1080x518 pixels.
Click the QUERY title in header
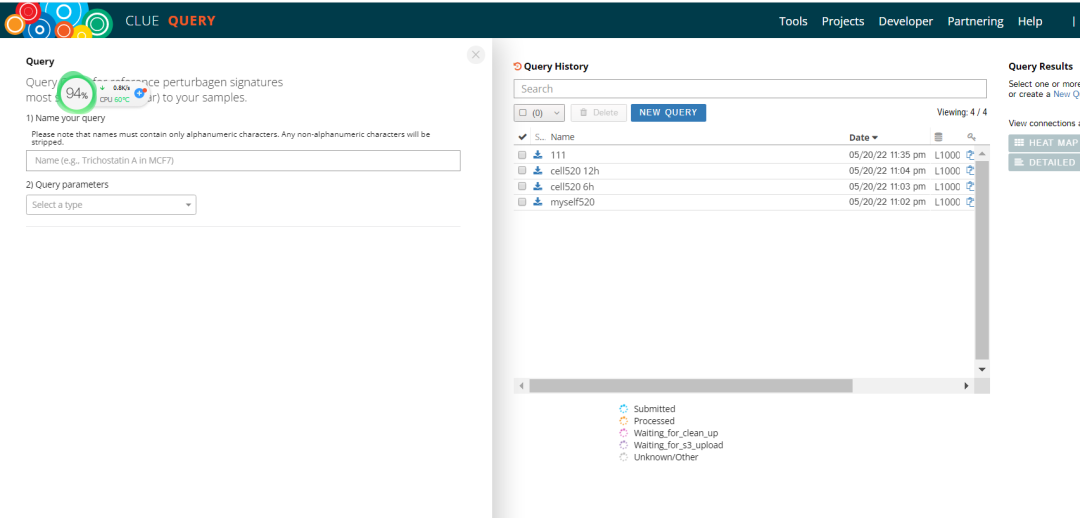coord(191,21)
